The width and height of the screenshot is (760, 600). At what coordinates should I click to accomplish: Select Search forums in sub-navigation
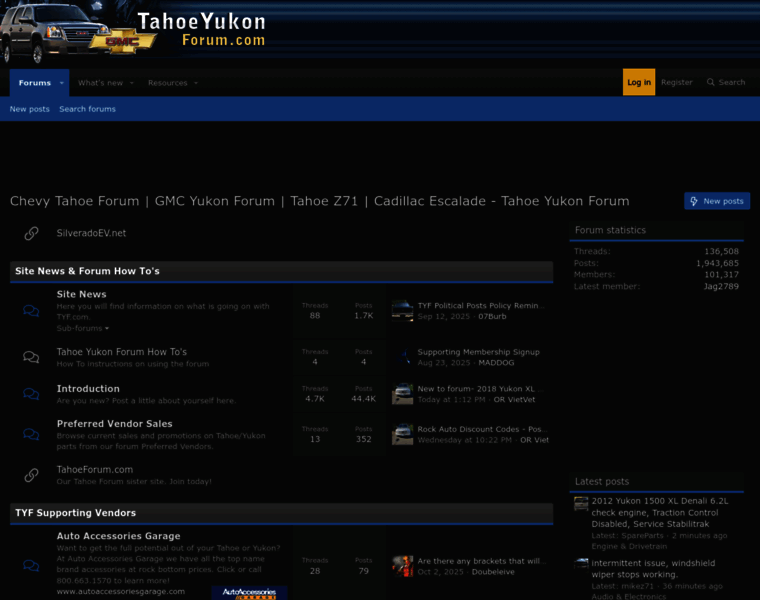[x=87, y=109]
